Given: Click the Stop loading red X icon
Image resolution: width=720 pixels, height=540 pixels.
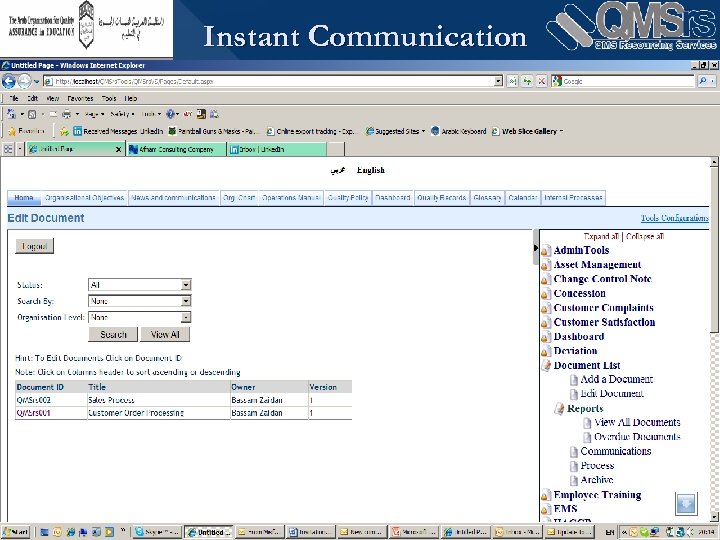Looking at the screenshot, I should [542, 81].
